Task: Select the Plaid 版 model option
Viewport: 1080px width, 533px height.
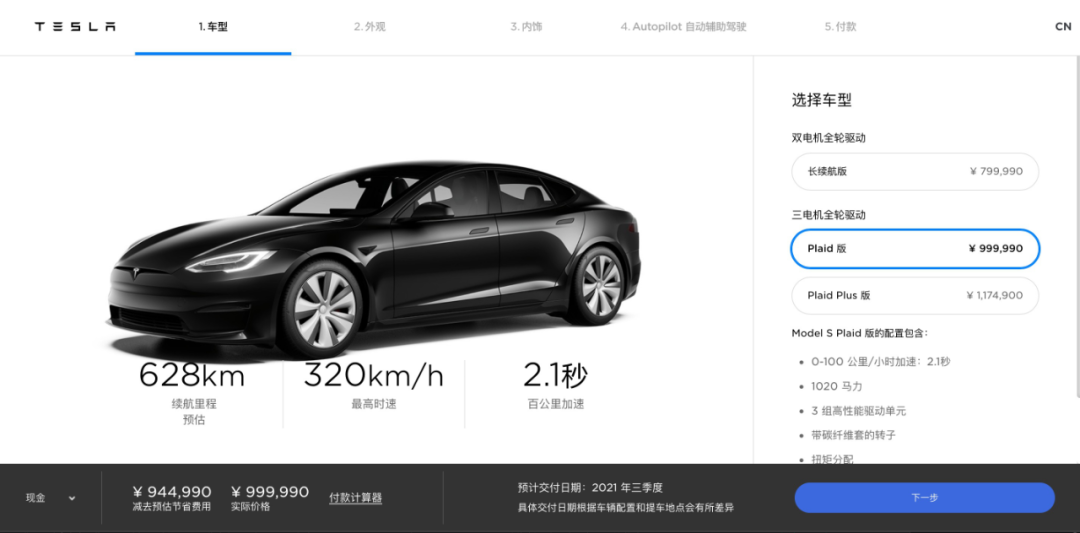Action: tap(915, 249)
